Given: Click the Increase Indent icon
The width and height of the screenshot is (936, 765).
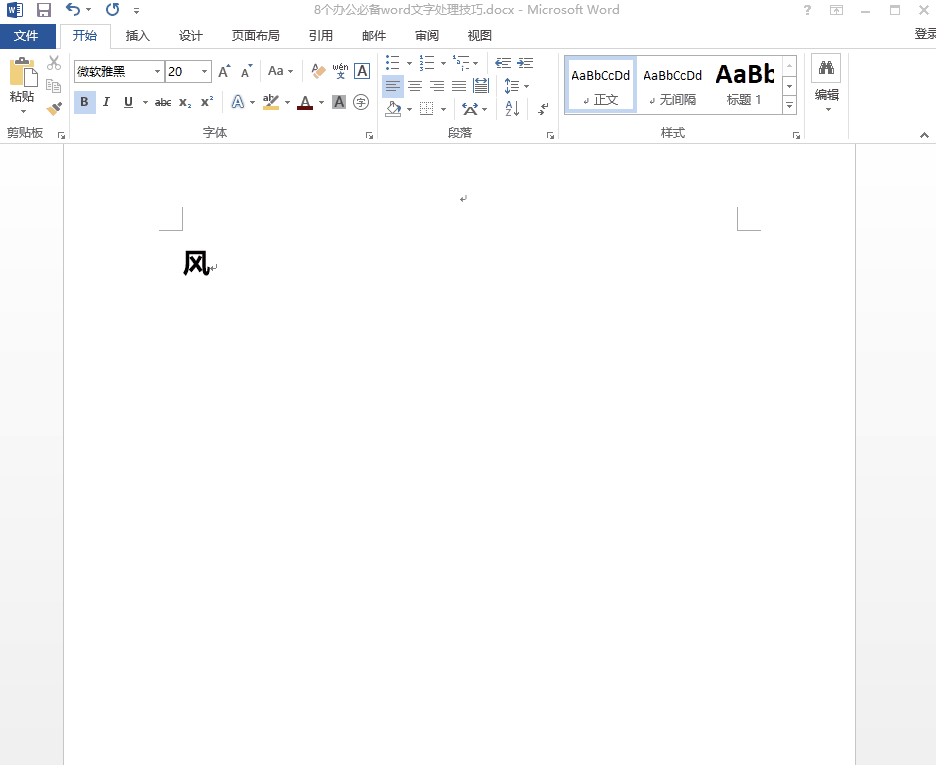Looking at the screenshot, I should point(525,63).
